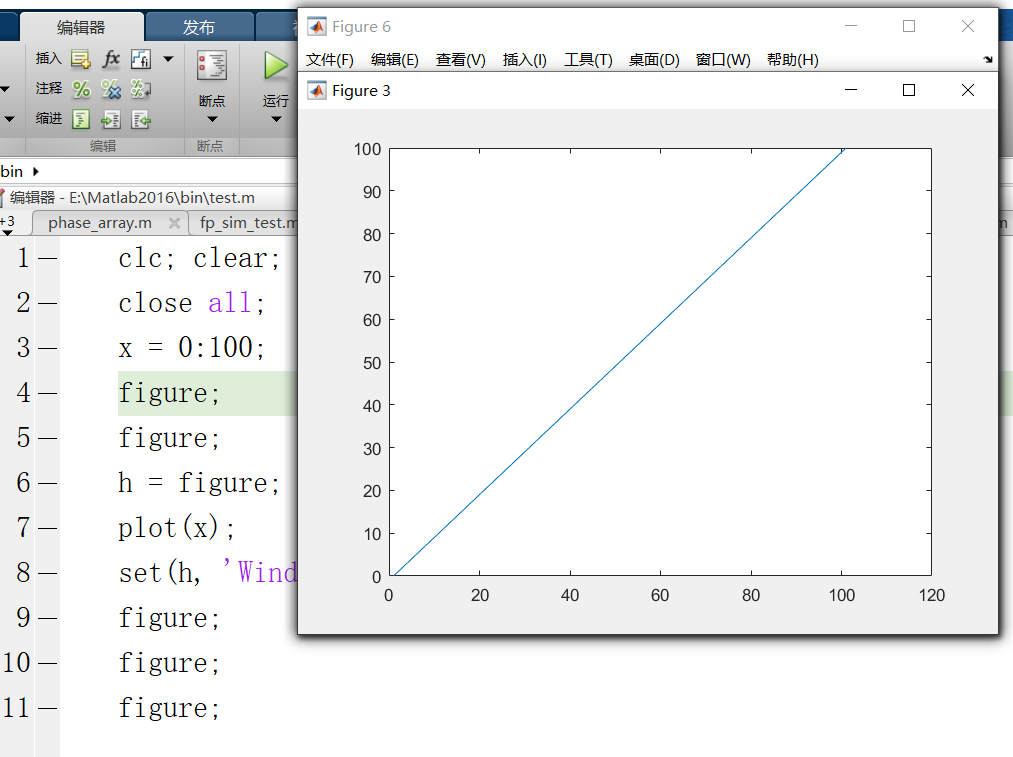1013x757 pixels.
Task: Close the Figure 3 window
Action: click(968, 90)
